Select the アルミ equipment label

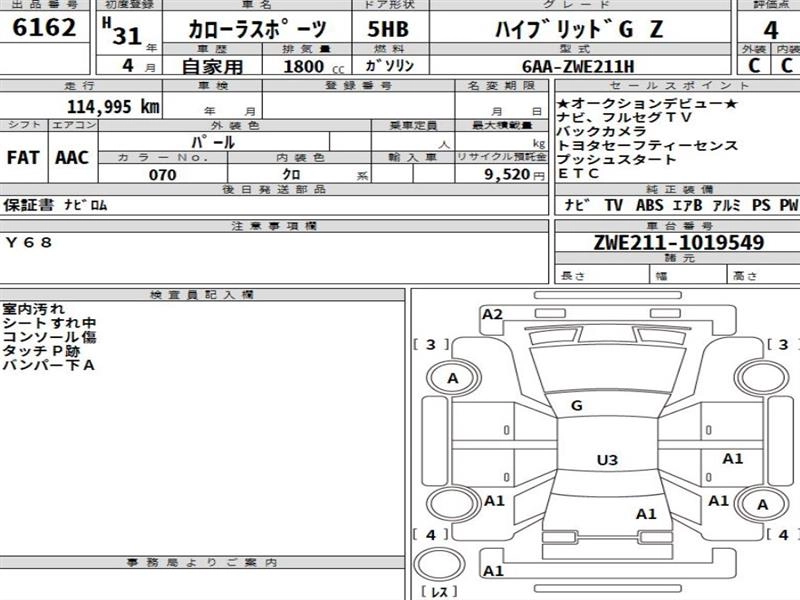pos(726,205)
